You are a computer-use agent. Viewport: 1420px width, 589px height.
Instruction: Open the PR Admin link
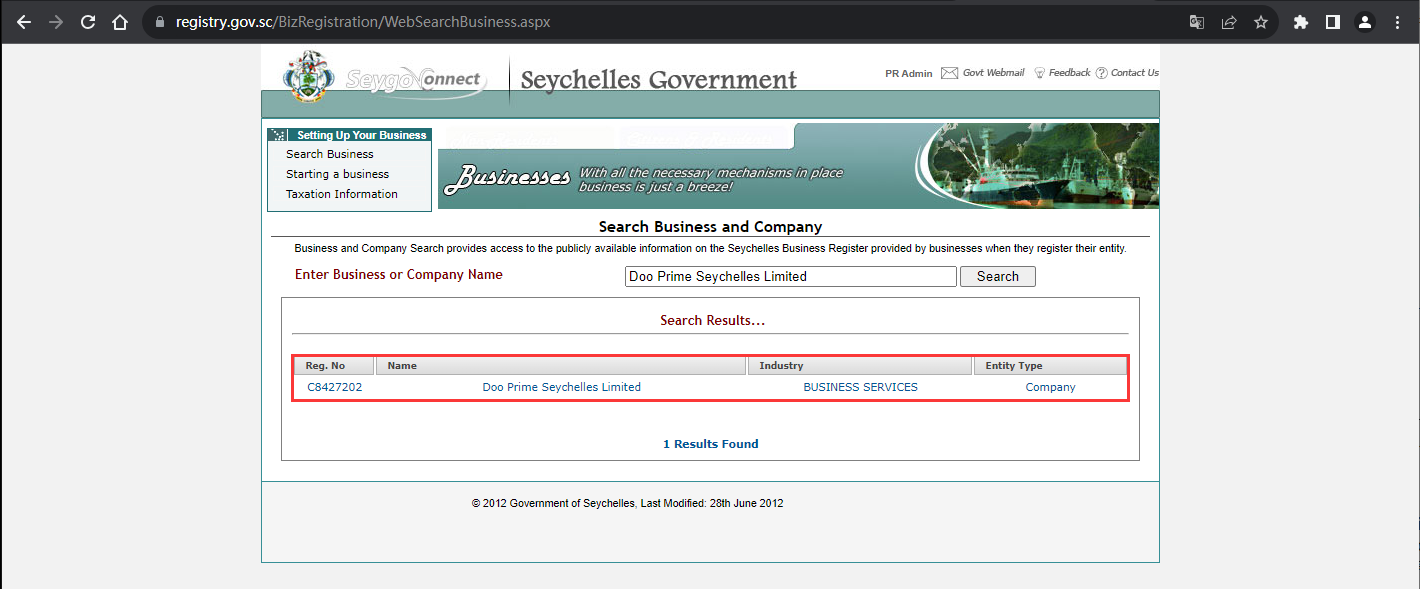click(x=908, y=73)
